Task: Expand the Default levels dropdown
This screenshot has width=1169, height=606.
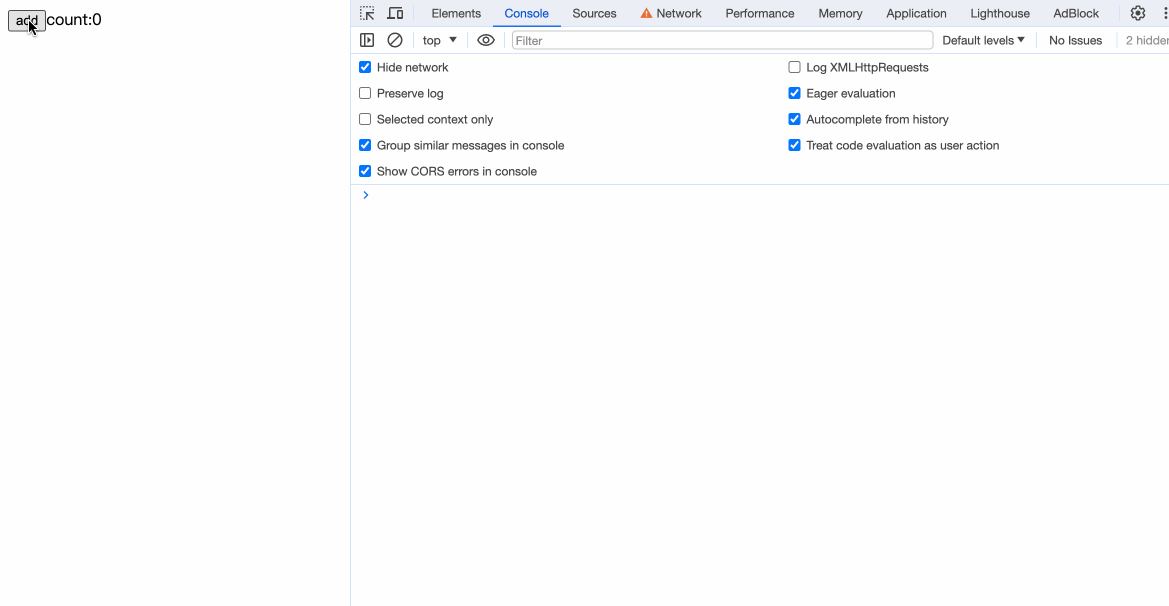Action: coord(983,40)
